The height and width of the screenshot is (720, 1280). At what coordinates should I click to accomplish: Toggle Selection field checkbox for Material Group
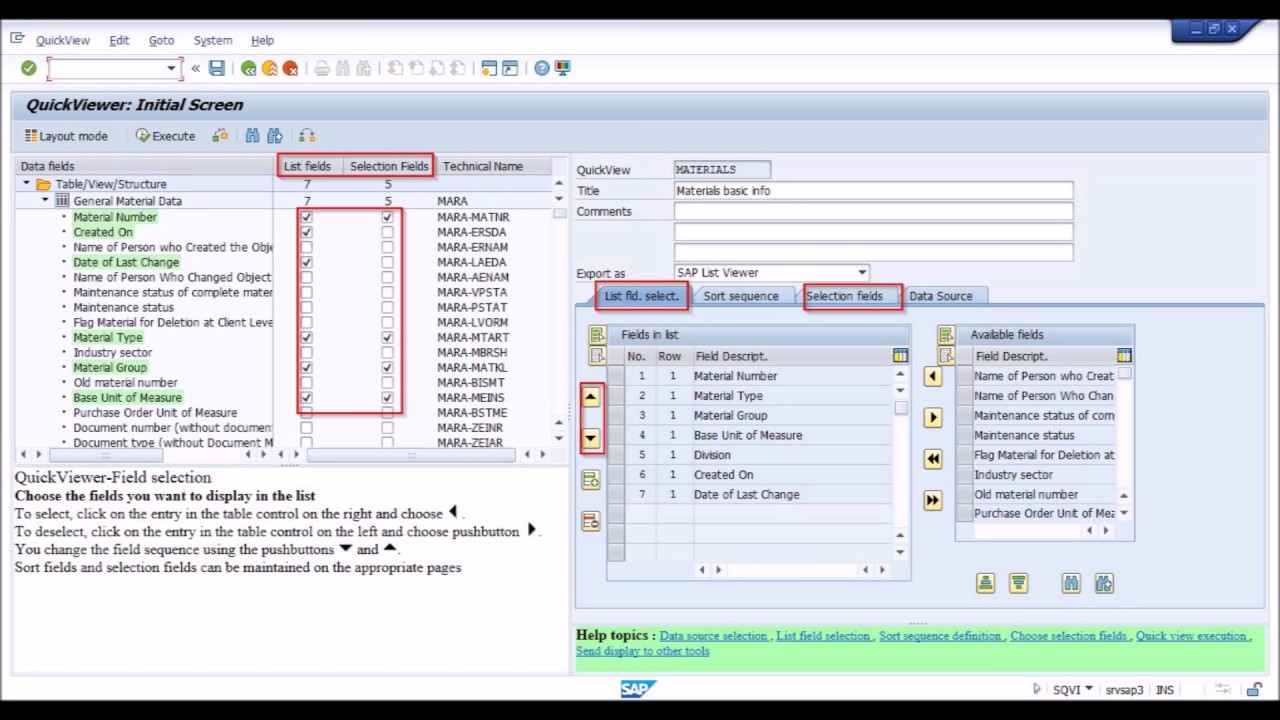click(x=387, y=368)
